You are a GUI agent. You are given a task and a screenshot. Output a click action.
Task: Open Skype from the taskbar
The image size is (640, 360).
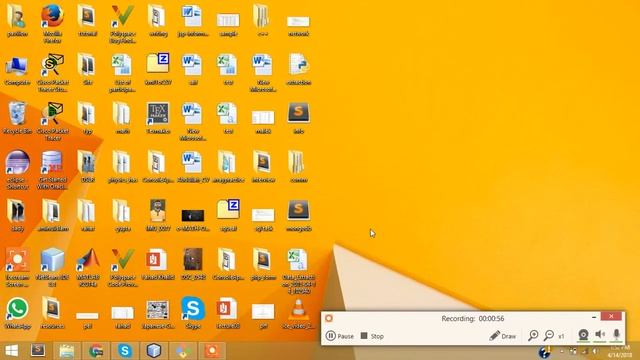[125, 351]
